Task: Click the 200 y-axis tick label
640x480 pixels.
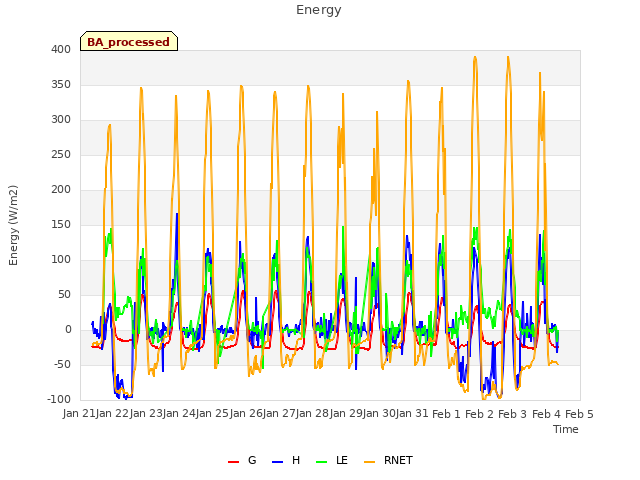Action: (61, 189)
